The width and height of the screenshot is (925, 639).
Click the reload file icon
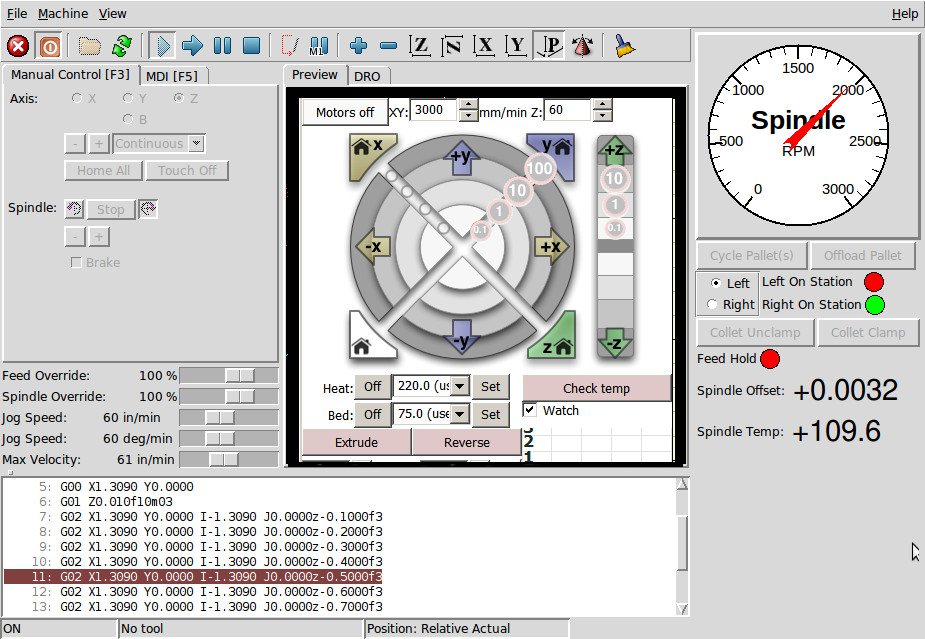pos(122,45)
